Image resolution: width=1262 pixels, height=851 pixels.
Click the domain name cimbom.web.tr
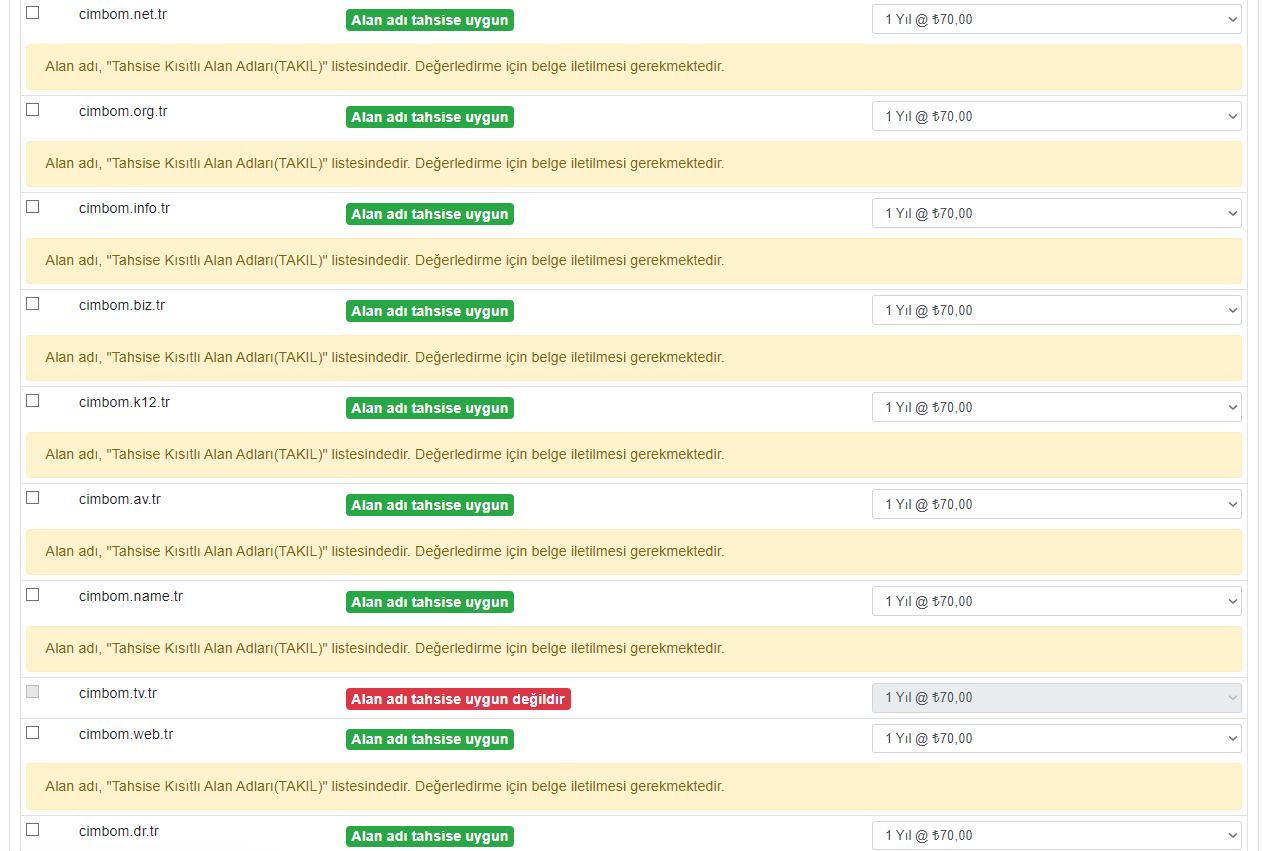pyautogui.click(x=126, y=734)
